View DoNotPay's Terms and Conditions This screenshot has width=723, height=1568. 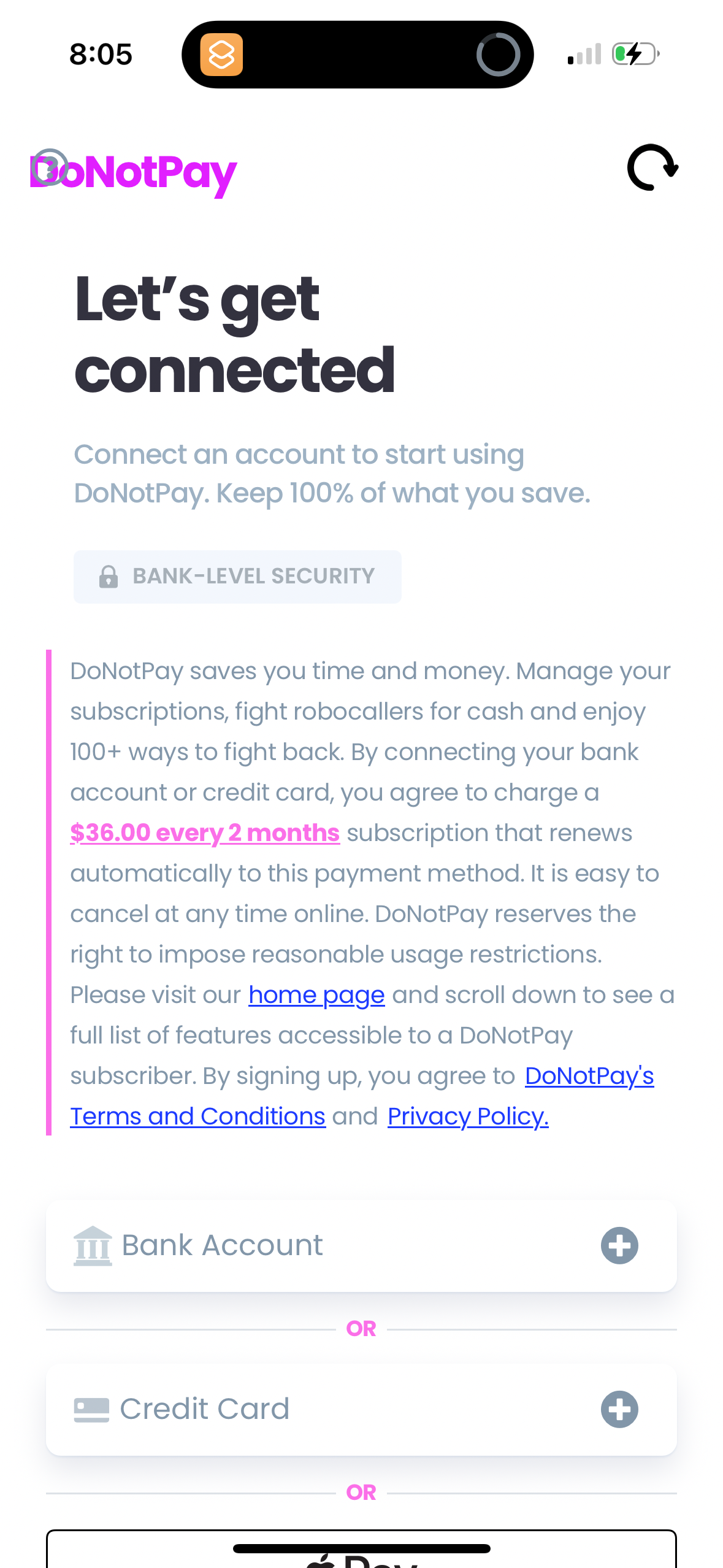(197, 1116)
